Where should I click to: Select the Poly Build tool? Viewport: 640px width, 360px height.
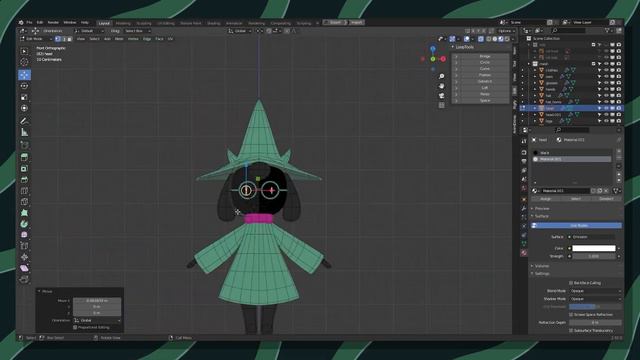(x=24, y=213)
